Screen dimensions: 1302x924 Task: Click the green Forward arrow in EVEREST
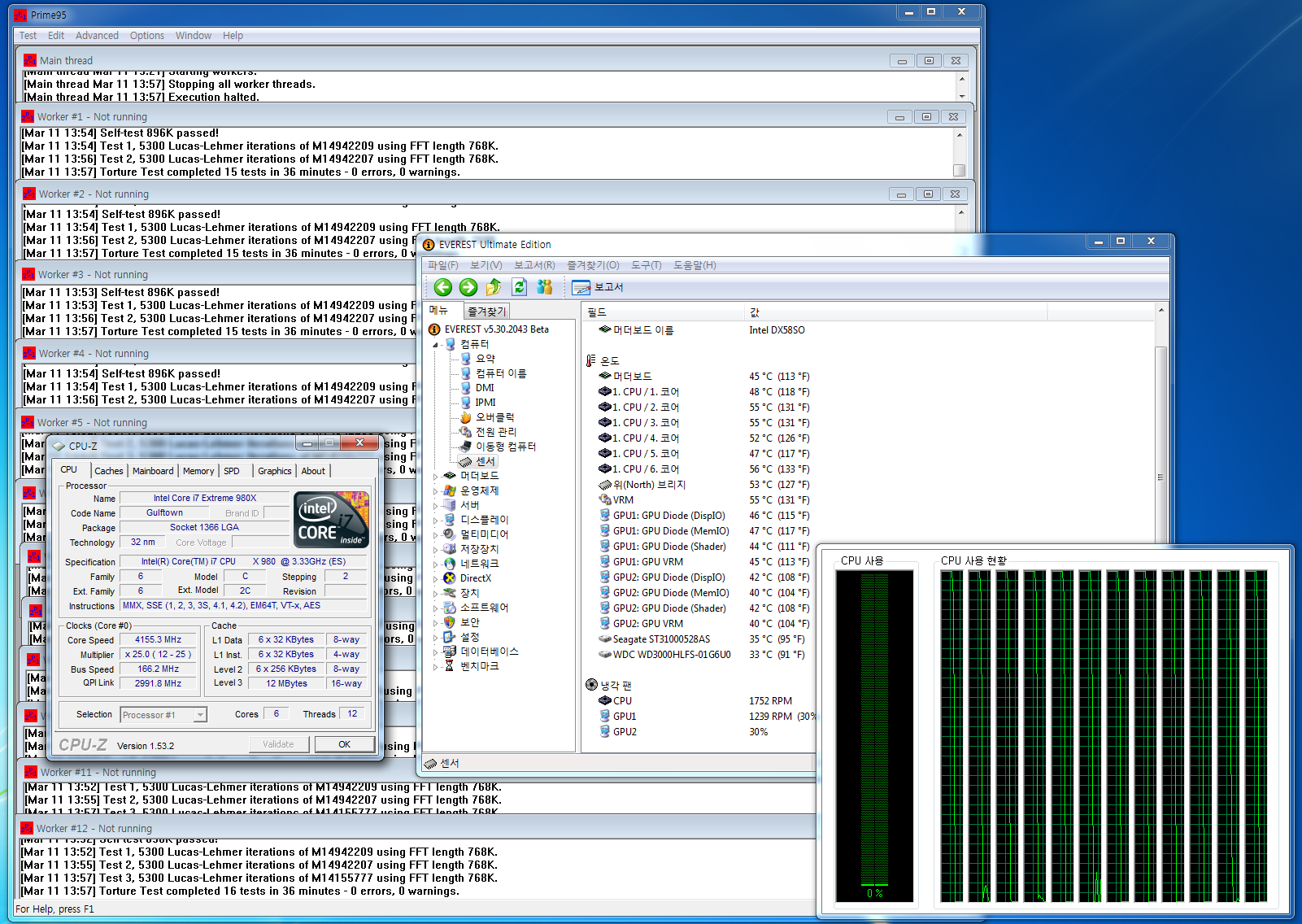[468, 287]
